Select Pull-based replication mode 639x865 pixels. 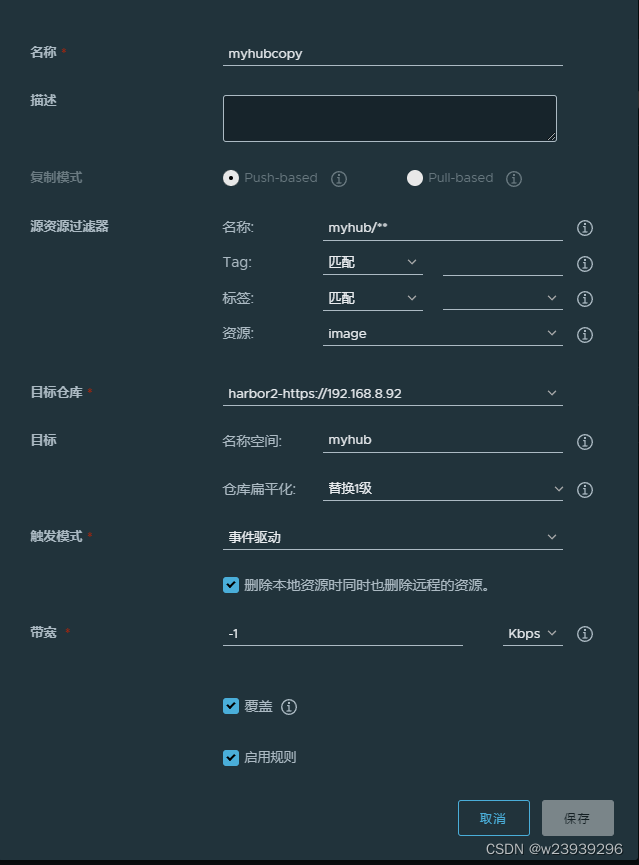pos(415,178)
